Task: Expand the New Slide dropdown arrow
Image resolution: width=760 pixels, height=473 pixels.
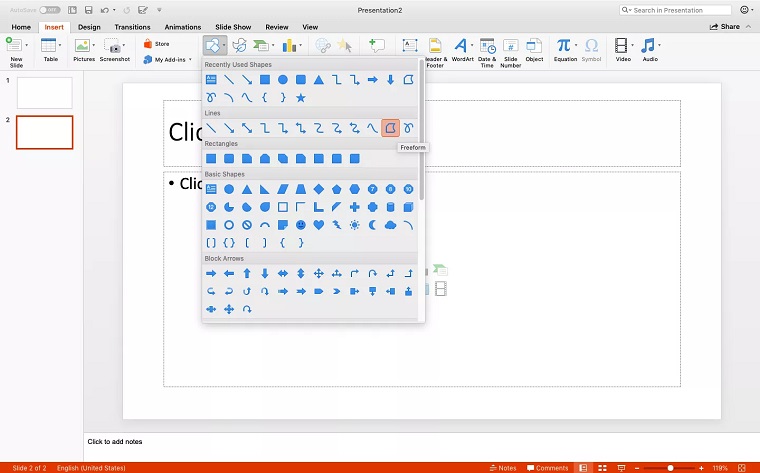Action: (26, 46)
